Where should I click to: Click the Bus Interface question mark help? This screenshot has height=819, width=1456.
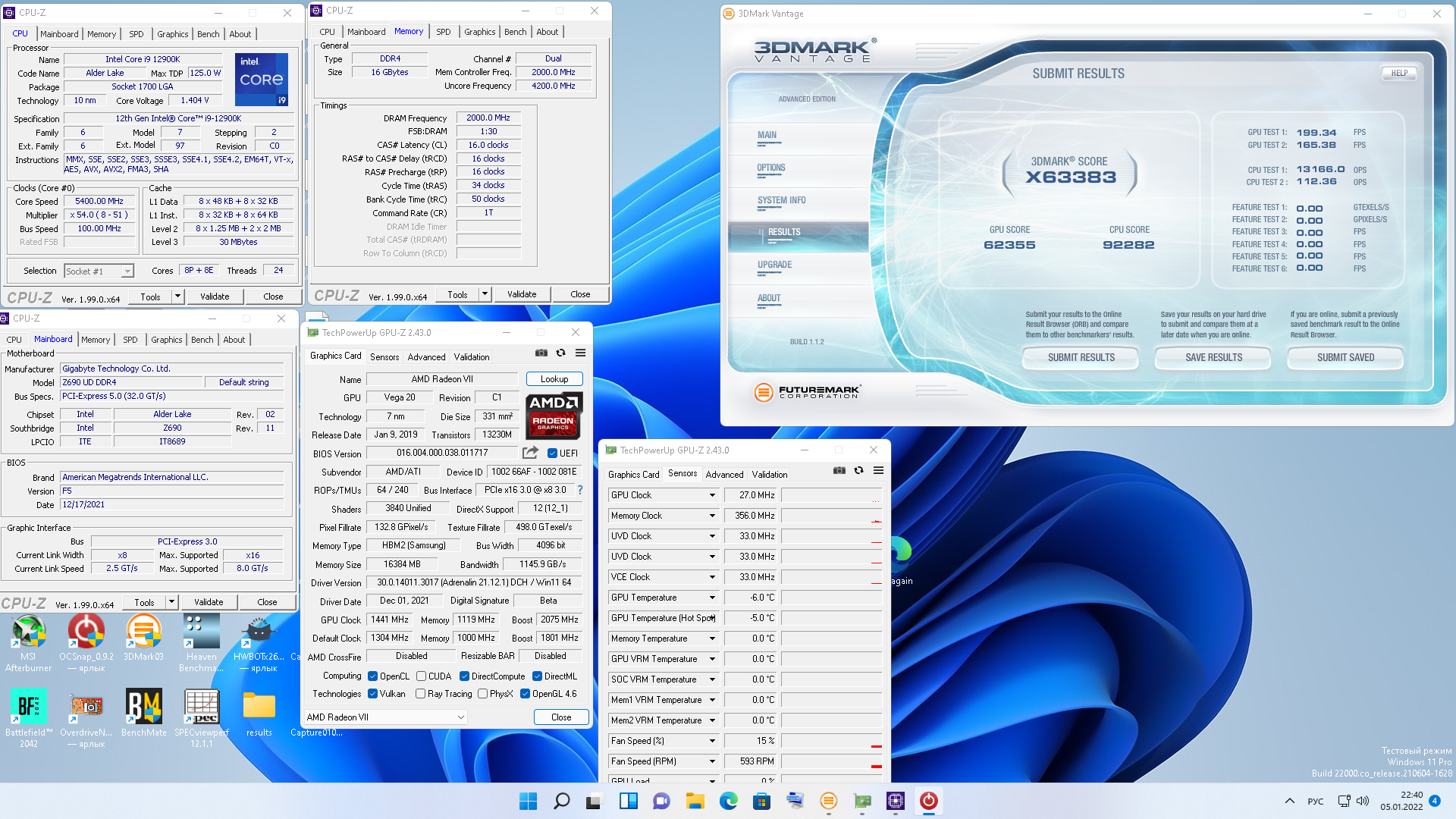(580, 490)
